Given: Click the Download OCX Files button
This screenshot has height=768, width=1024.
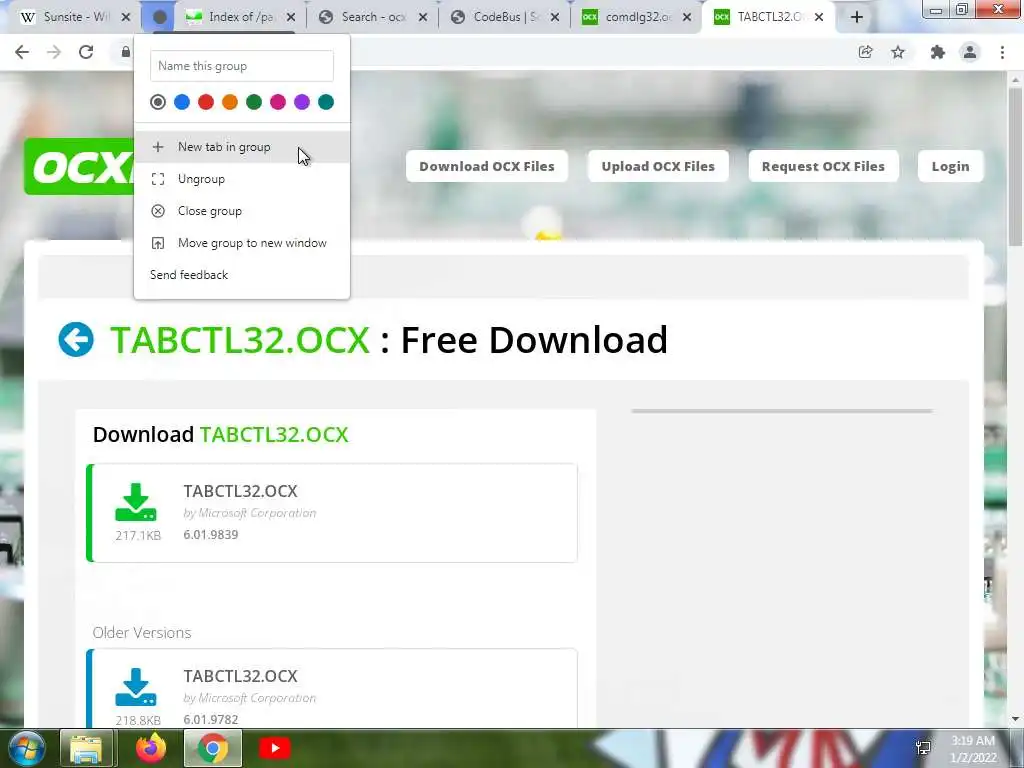Looking at the screenshot, I should [x=487, y=167].
